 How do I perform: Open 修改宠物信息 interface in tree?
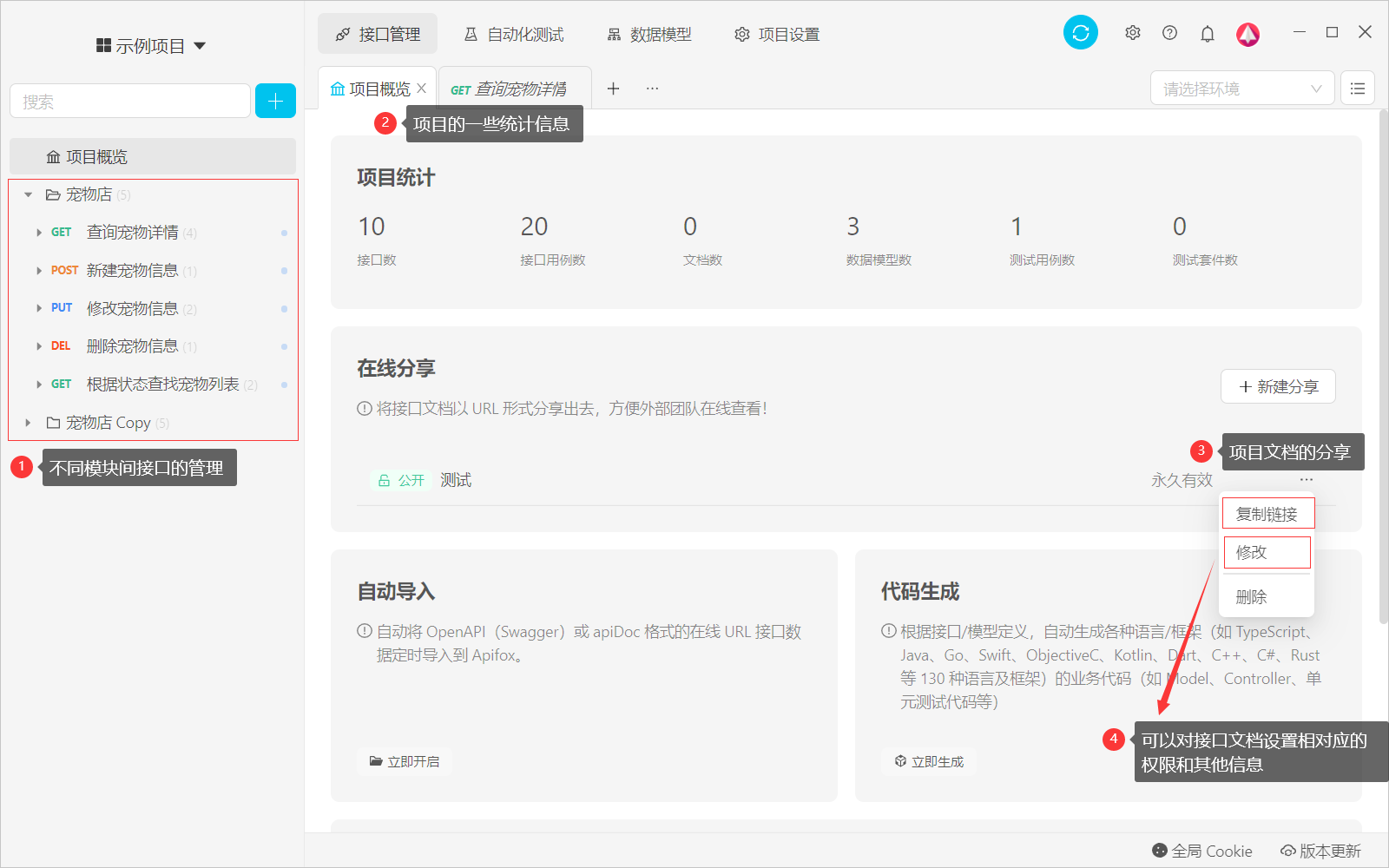(x=133, y=308)
